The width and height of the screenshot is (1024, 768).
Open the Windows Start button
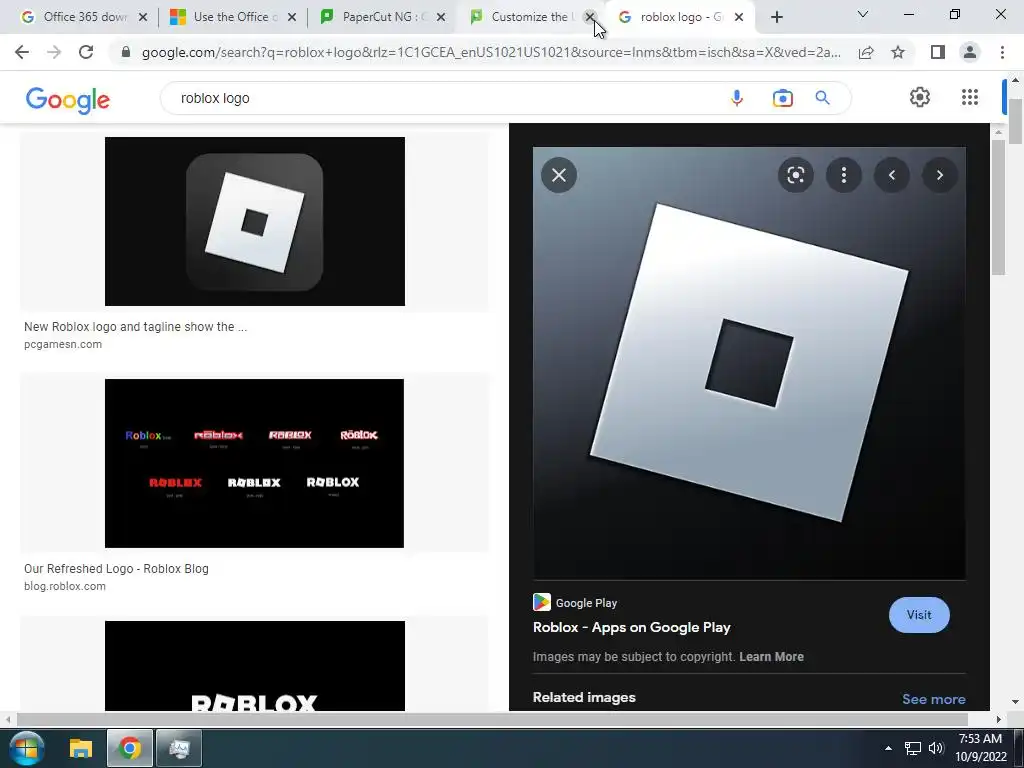(26, 748)
